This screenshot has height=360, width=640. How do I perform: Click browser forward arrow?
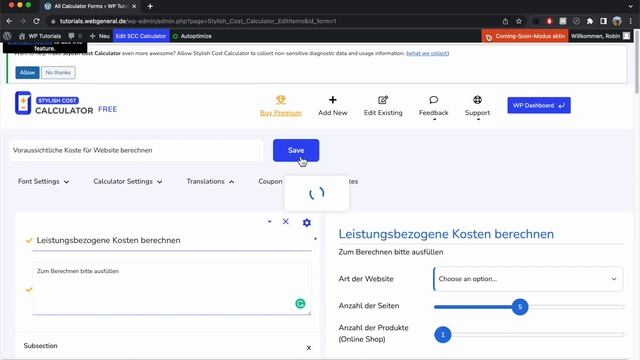(x=23, y=21)
